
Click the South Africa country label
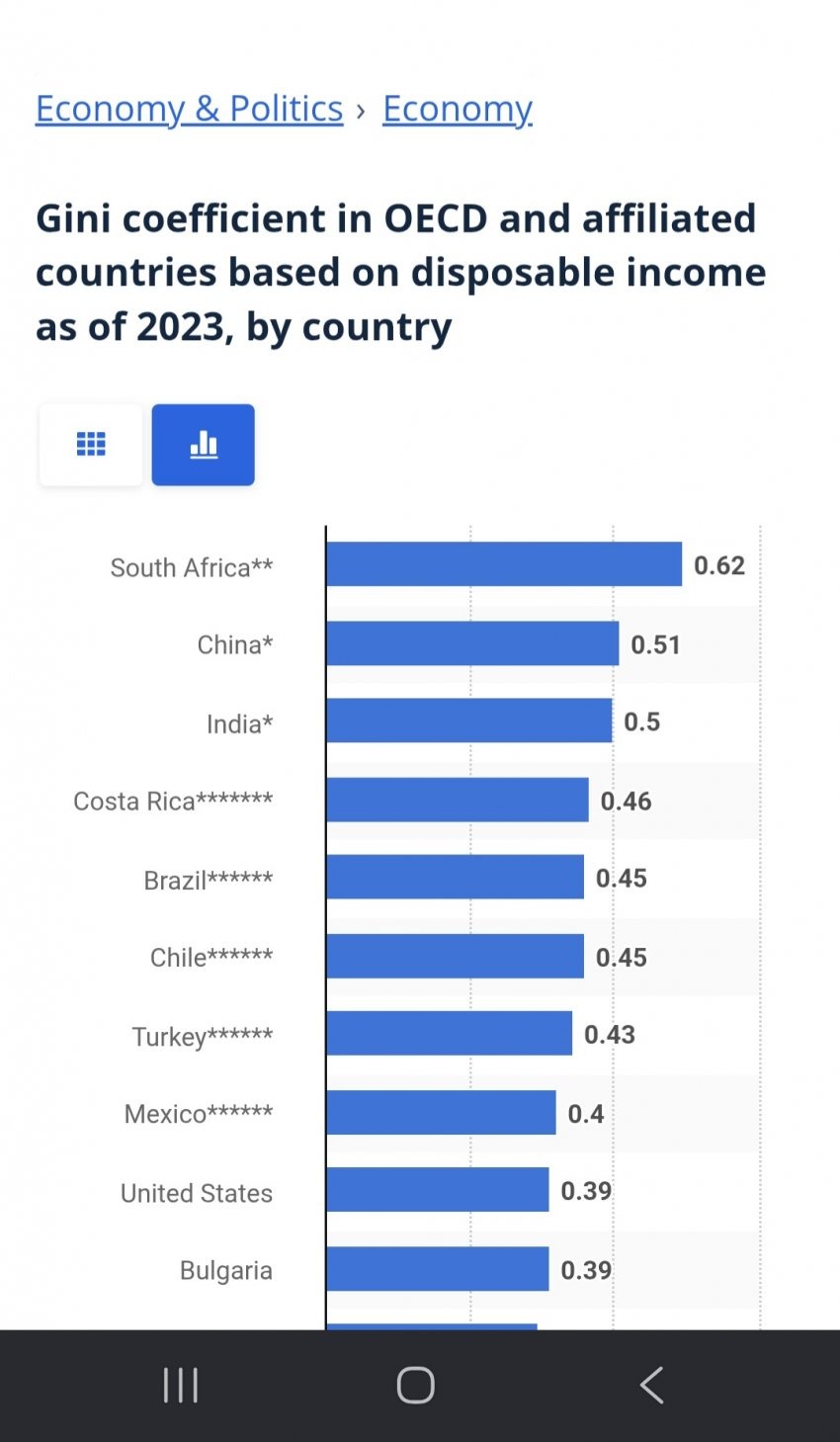tap(191, 567)
